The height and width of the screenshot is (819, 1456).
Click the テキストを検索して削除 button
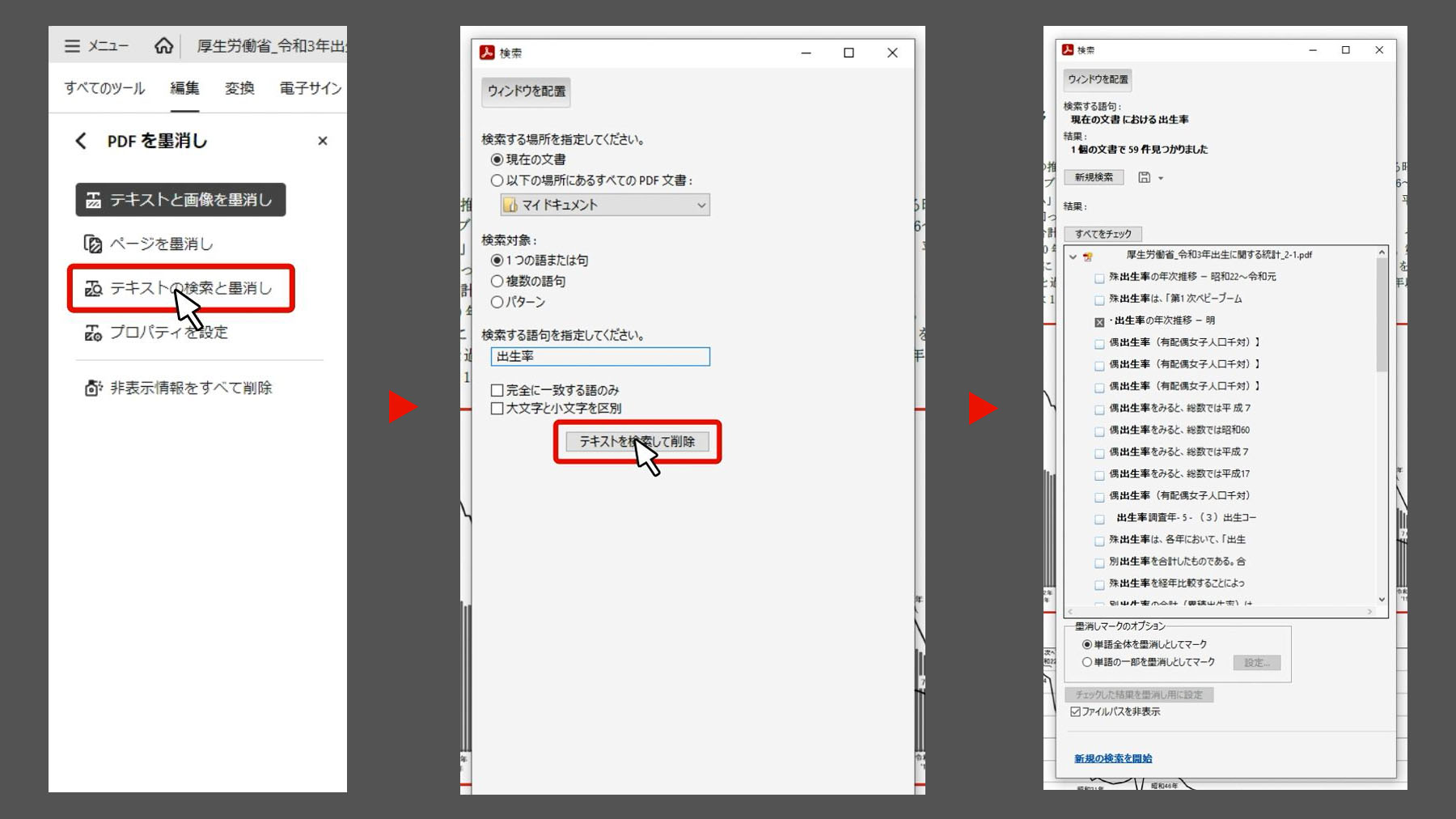tap(637, 441)
